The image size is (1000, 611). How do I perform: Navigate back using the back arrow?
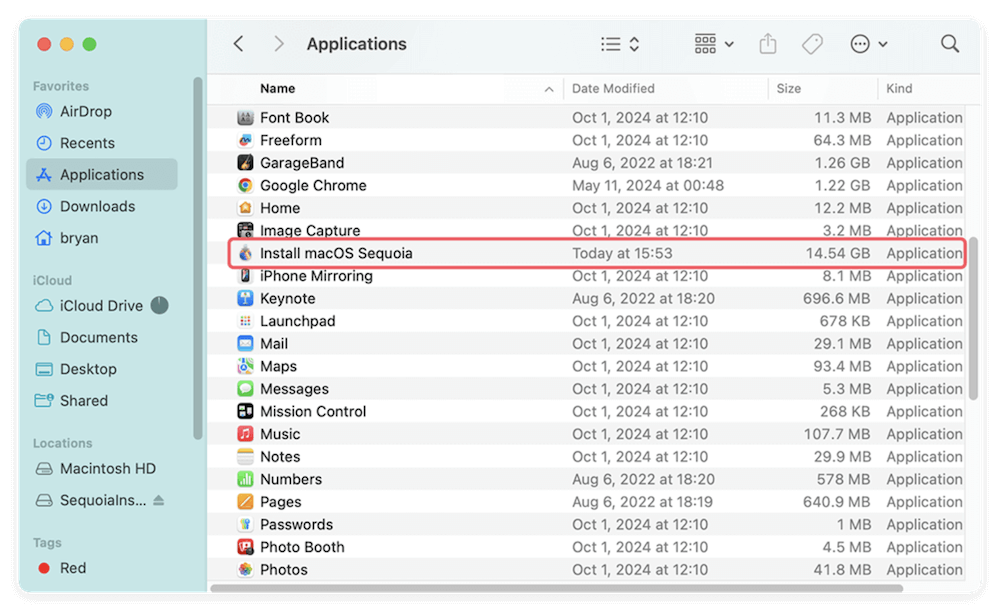coord(237,44)
